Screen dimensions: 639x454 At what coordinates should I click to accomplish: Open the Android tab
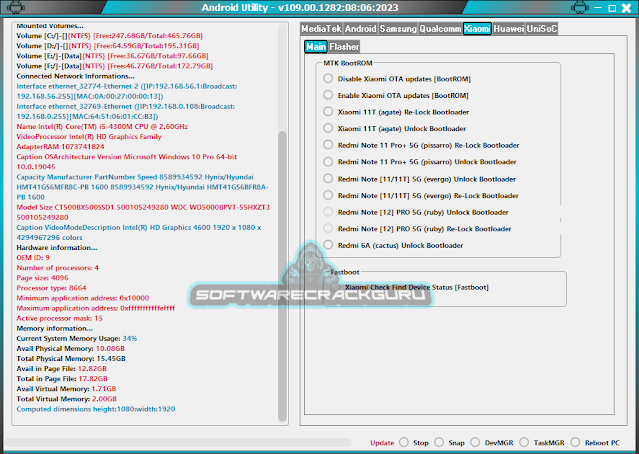point(360,29)
